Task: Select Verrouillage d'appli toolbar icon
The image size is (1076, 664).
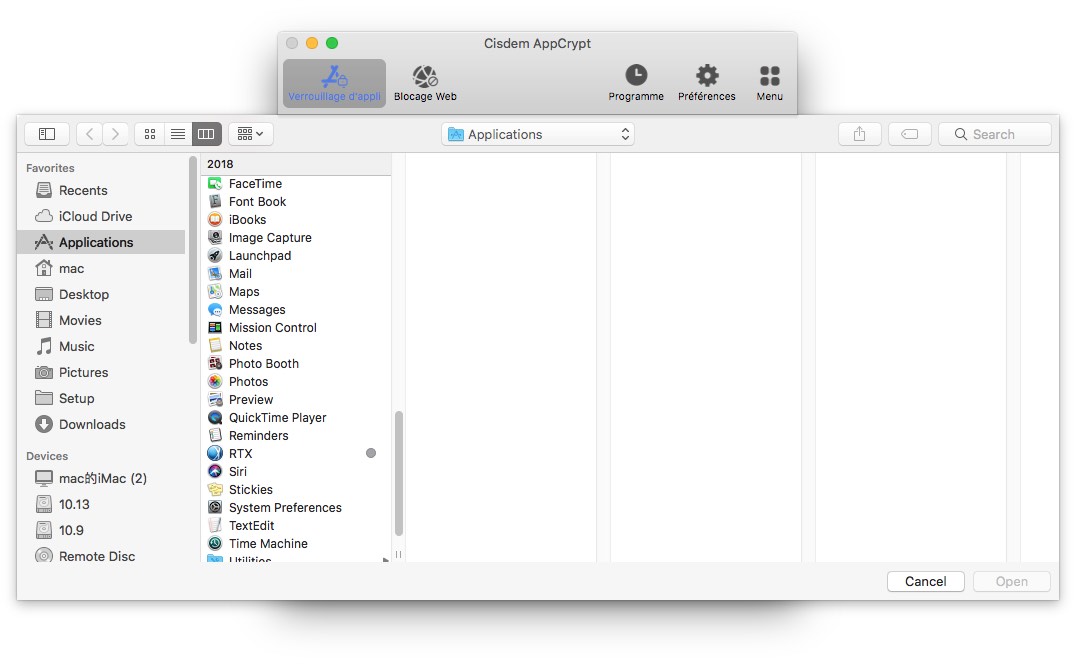Action: (334, 77)
